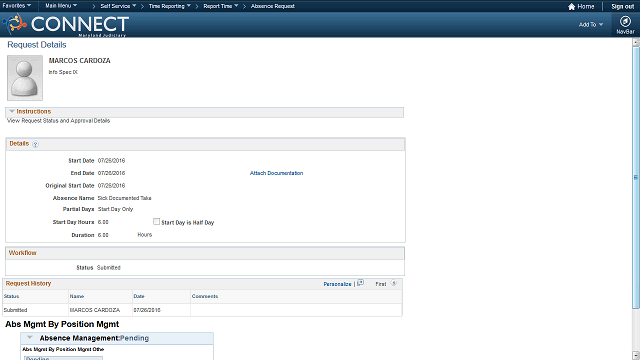This screenshot has height=360, width=640.
Task: Collapse the Instructions section
Action: 12,111
